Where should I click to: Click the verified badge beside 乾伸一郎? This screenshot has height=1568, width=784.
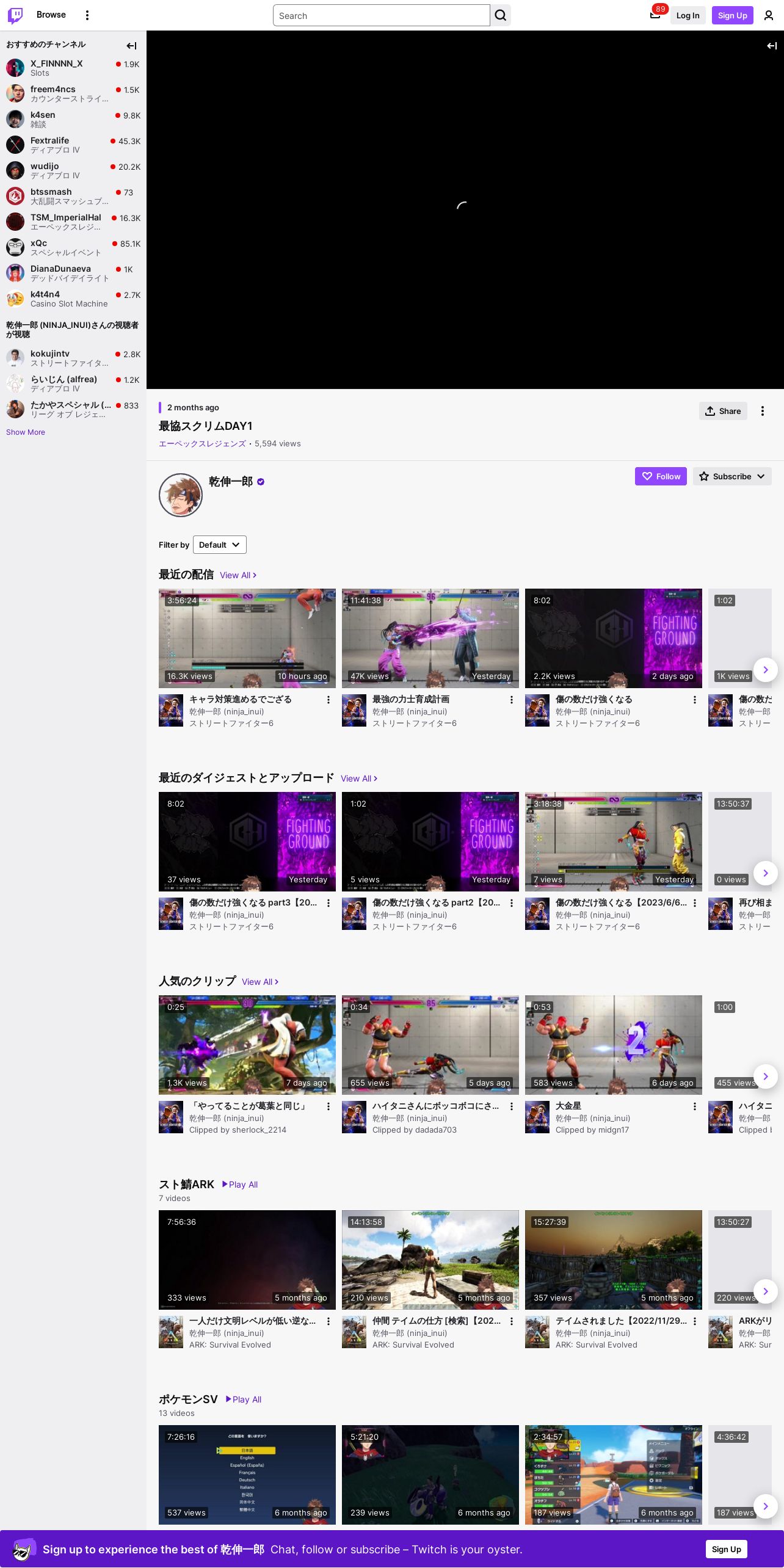(261, 482)
